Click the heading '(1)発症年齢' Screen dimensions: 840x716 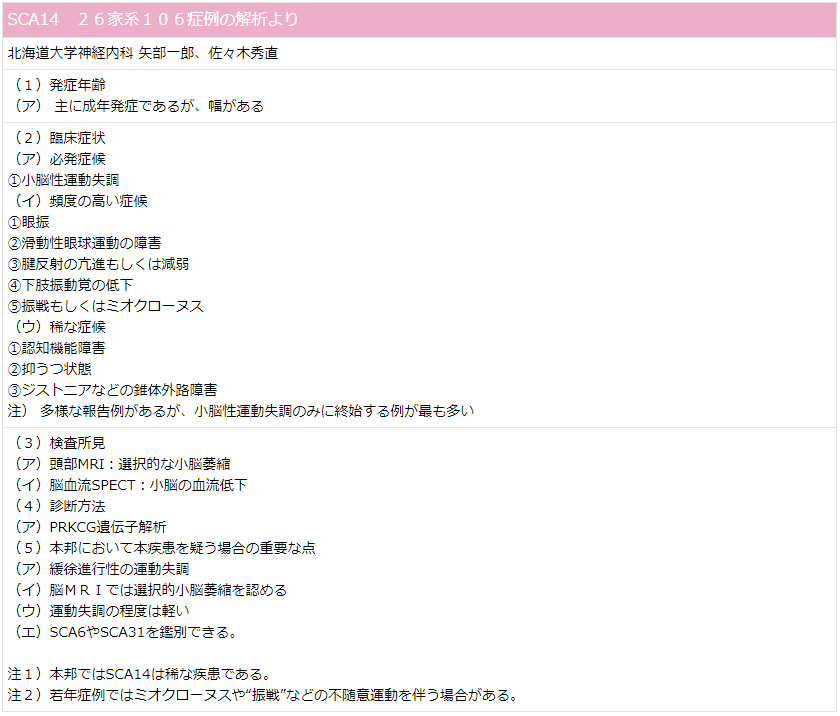tap(58, 85)
